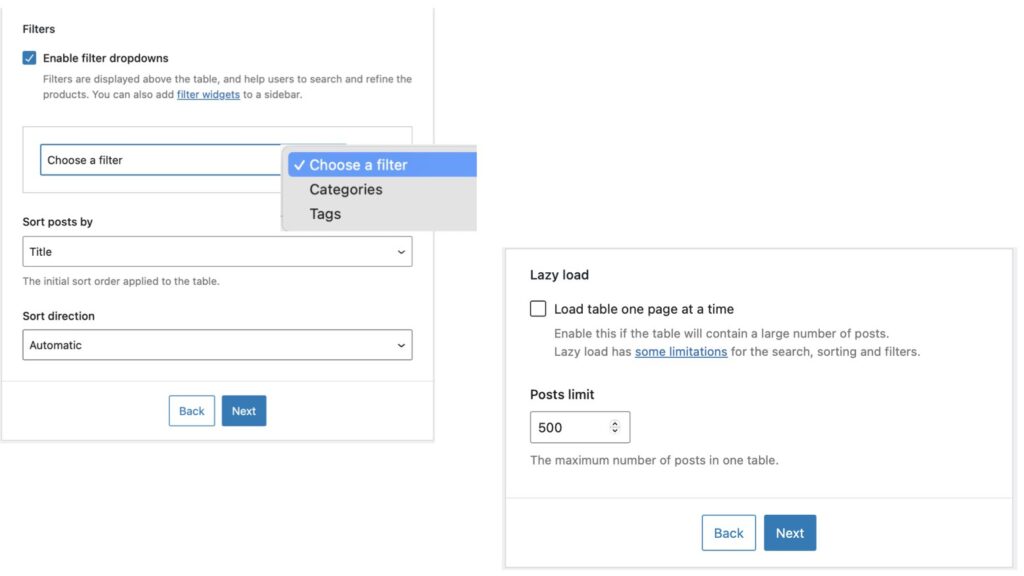Click the Choose a filter select box
1024x576 pixels.
[160, 160]
